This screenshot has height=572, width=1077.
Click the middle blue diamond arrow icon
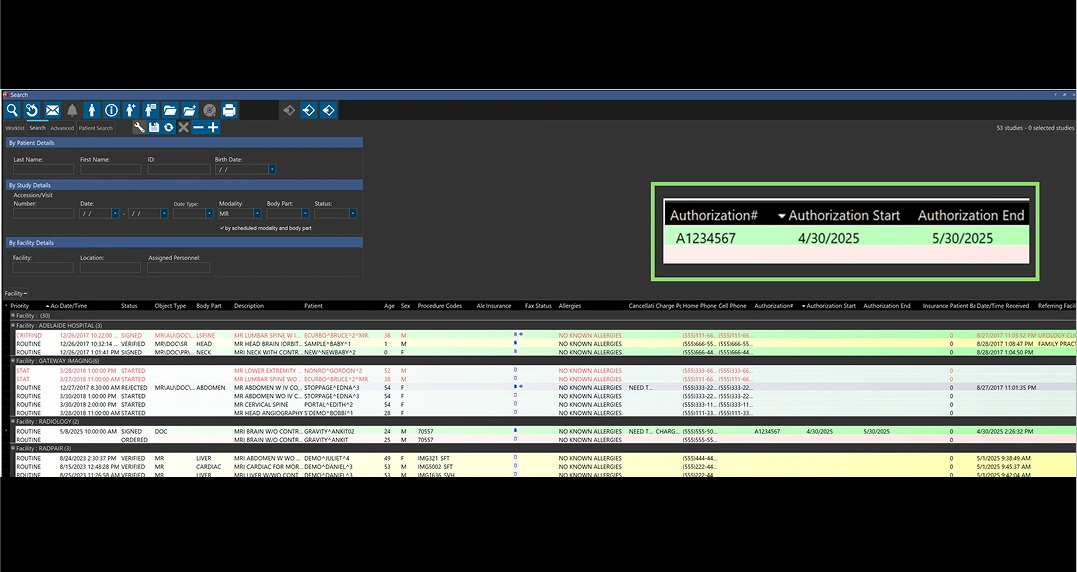tap(309, 110)
